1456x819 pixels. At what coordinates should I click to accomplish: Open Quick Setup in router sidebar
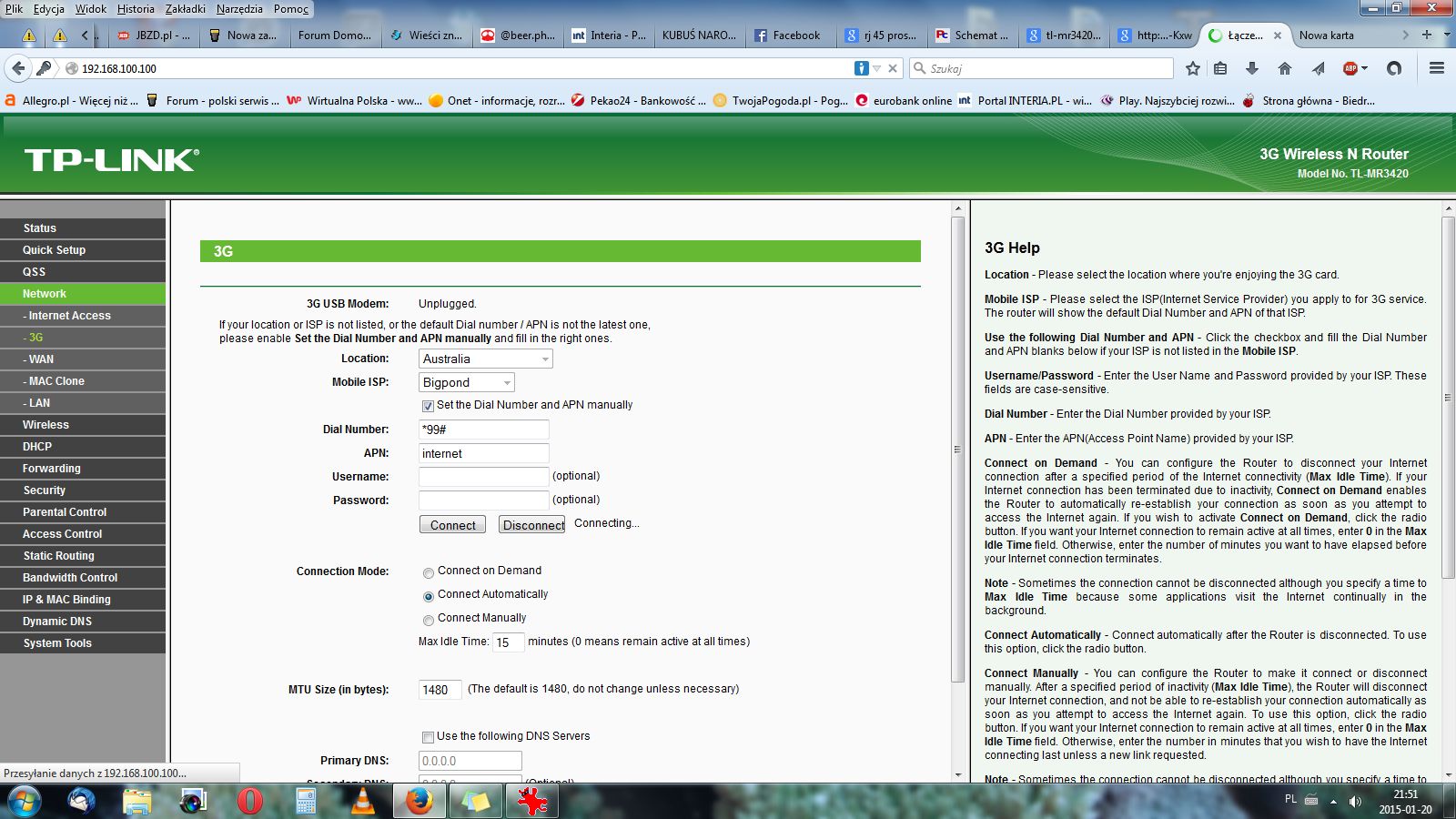tap(83, 250)
